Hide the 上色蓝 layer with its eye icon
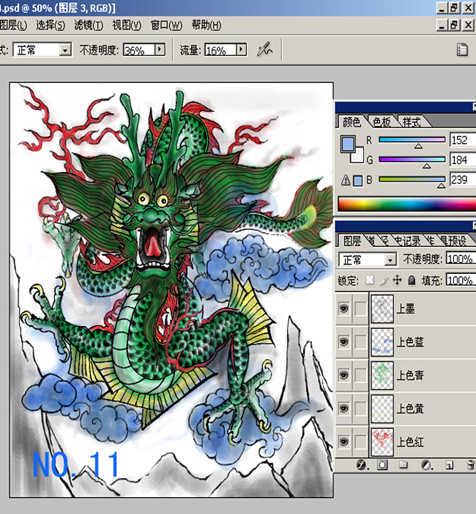This screenshot has width=476, height=514. 344,342
